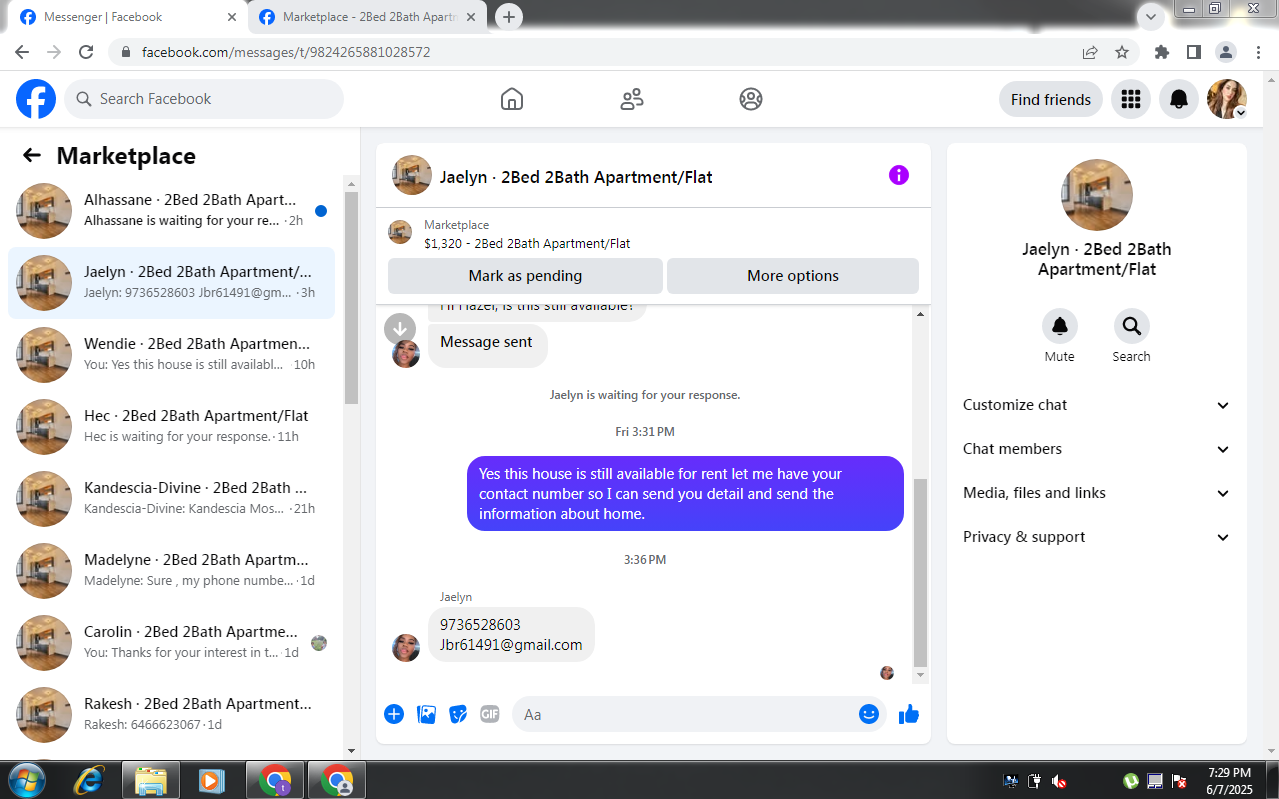
Task: Open Kandescia-Divine's conversation
Action: click(x=172, y=499)
